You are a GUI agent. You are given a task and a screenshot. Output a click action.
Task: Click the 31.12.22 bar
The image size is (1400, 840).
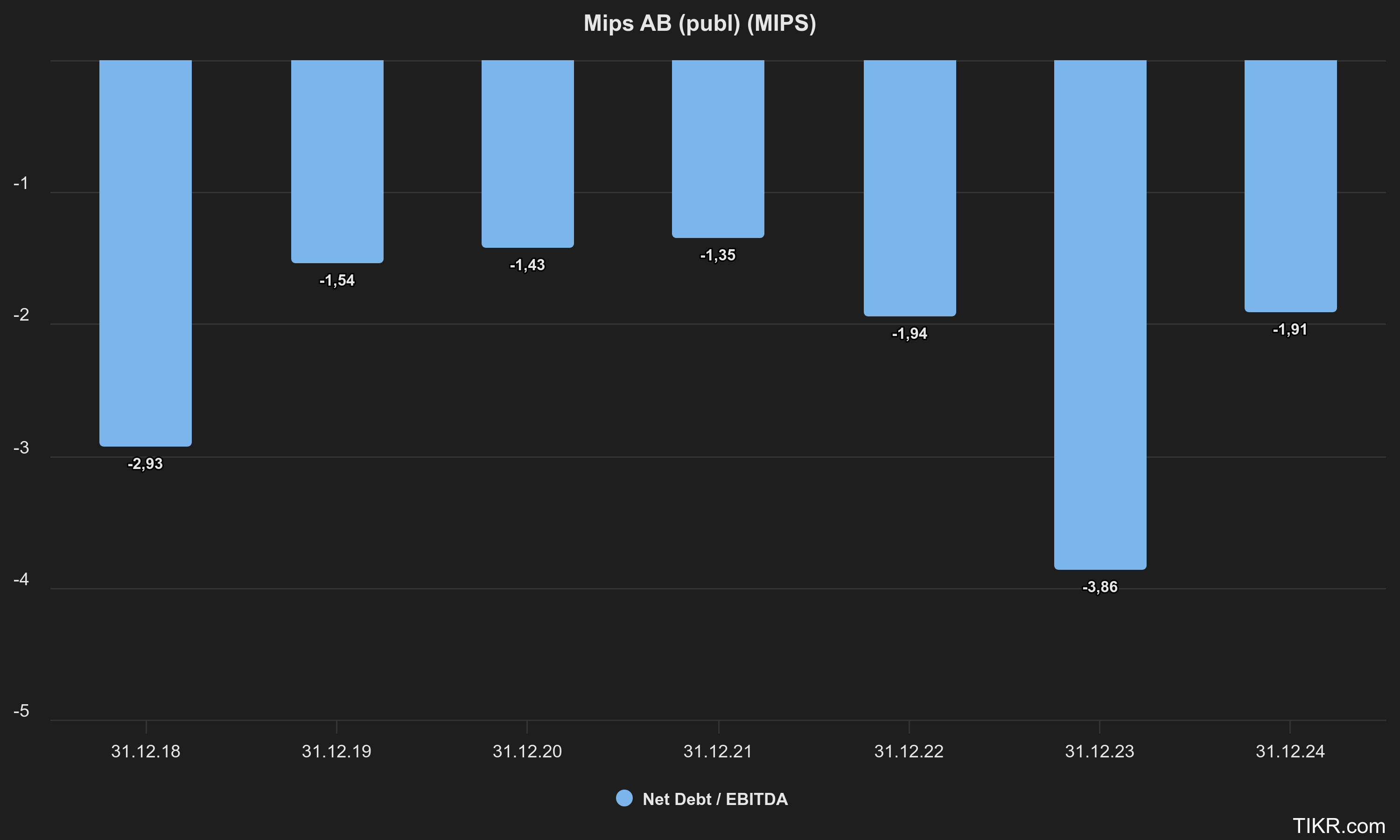(910, 188)
